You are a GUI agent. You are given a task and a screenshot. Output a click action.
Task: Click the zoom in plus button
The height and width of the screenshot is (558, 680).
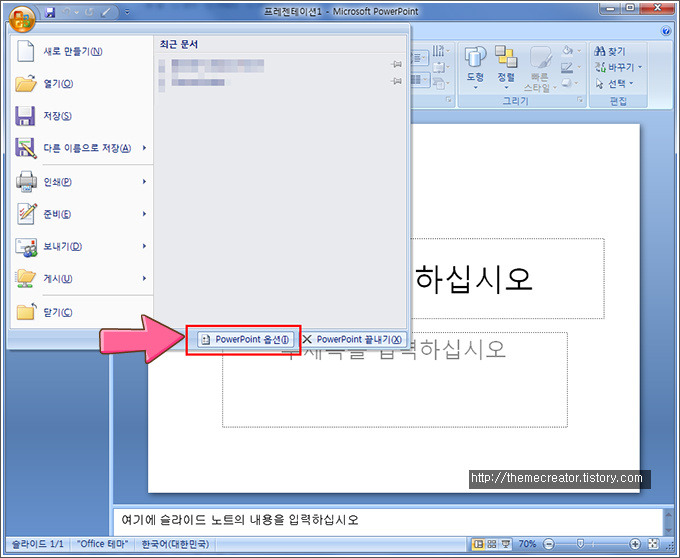tap(635, 544)
